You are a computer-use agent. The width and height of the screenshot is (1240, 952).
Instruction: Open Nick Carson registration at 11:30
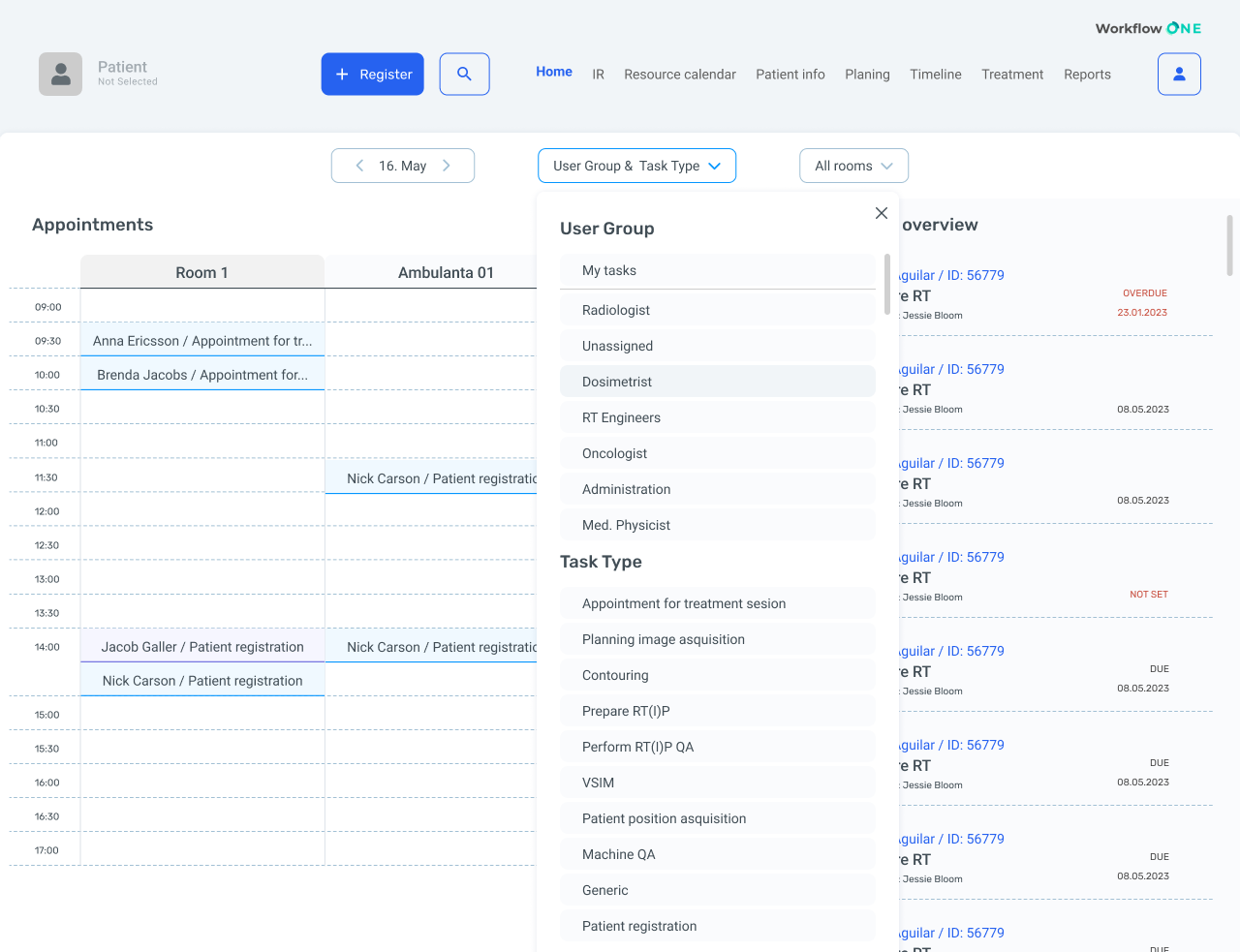coord(432,478)
